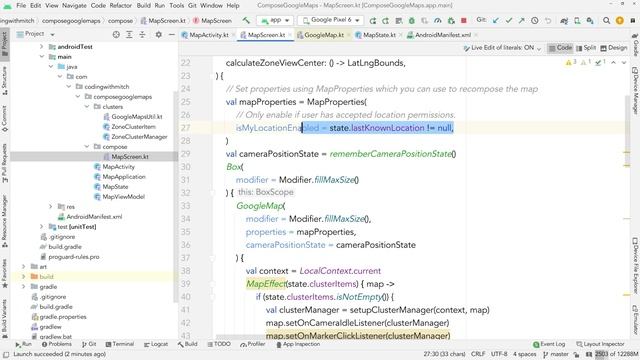Click the master branch in status bar

click(556, 354)
